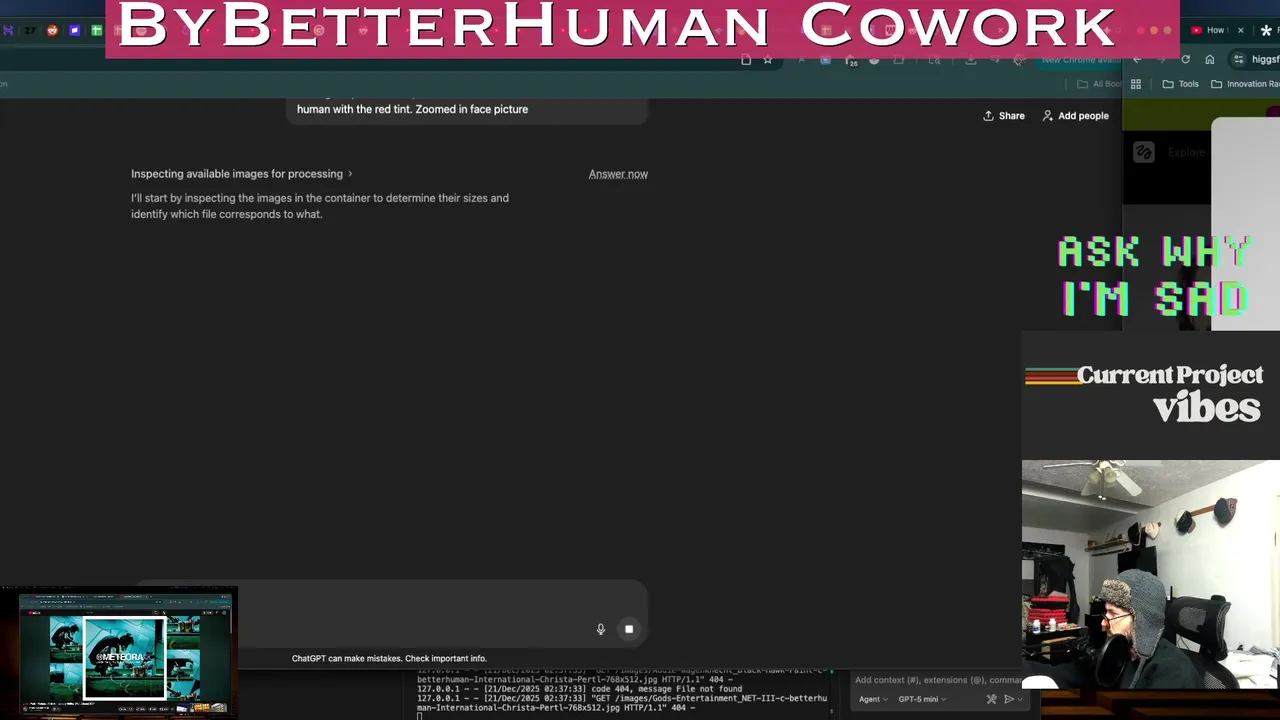1280x720 pixels.
Task: Click the user message 'human with the red tint'
Action: pos(412,109)
